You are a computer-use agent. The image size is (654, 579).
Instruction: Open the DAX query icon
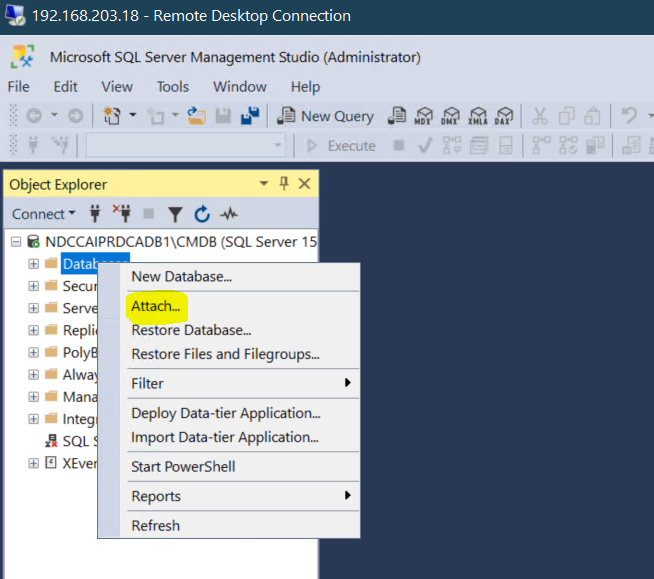click(504, 116)
